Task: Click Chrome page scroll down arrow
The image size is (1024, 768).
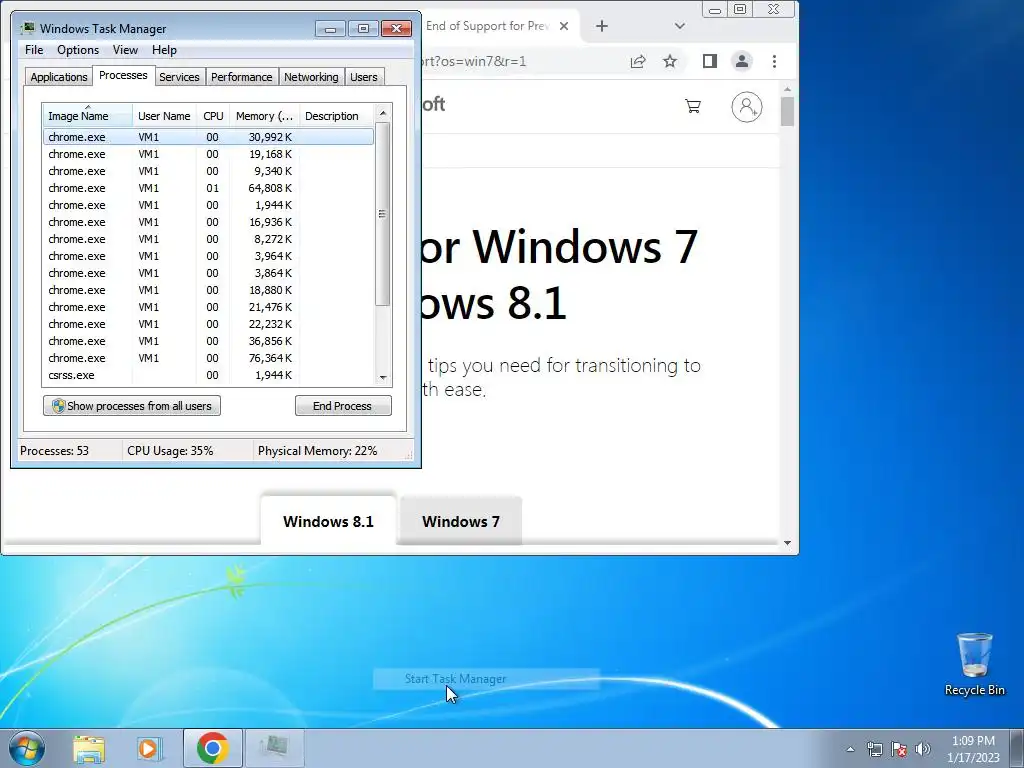Action: tap(787, 543)
